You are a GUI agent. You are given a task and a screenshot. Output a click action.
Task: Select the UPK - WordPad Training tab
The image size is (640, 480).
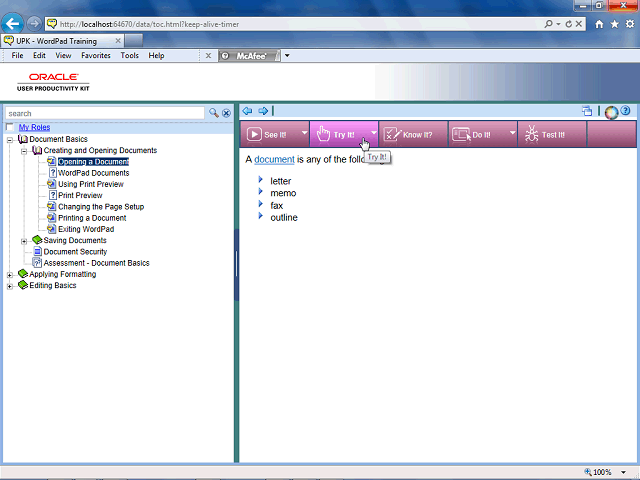click(57, 41)
